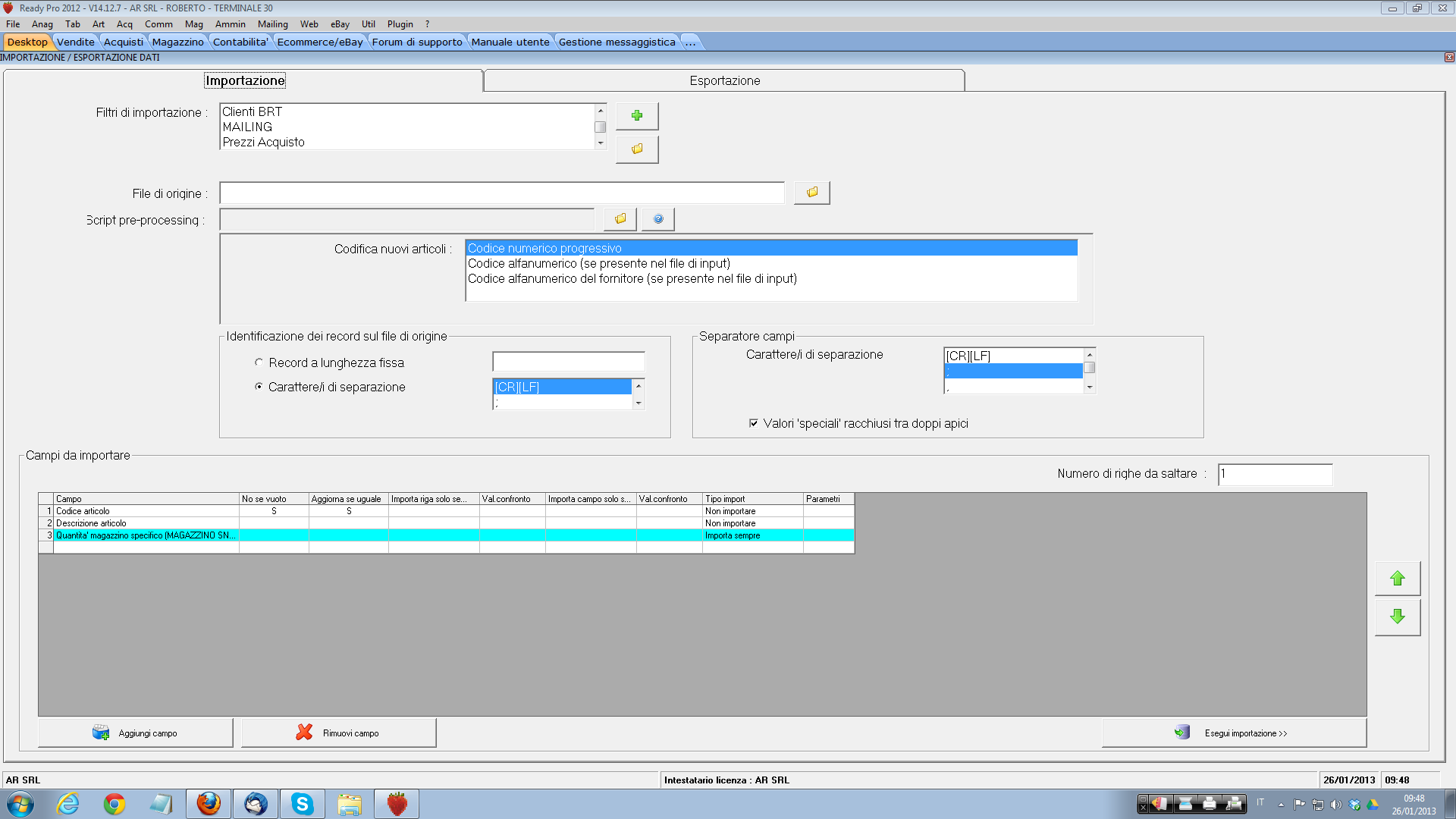1456x819 pixels.
Task: Select Record a lunghezza fissa radio button
Action: [x=259, y=362]
